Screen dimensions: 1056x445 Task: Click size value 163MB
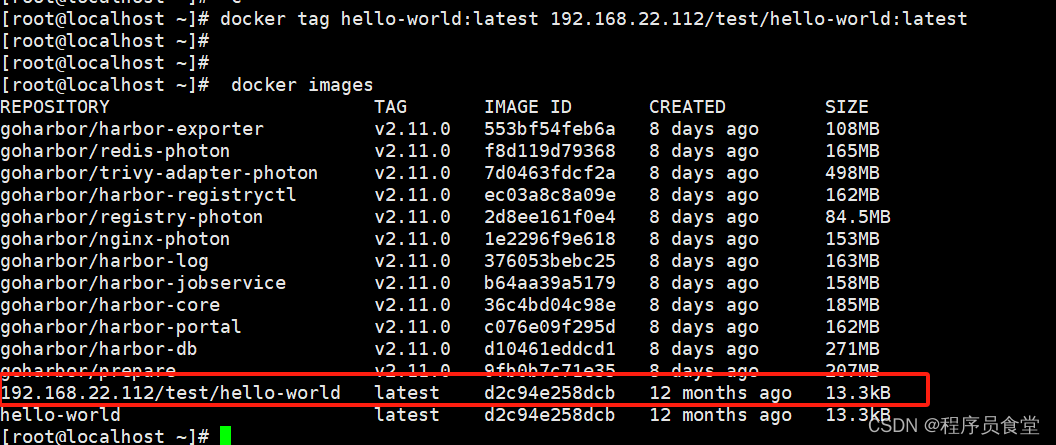pyautogui.click(x=852, y=261)
